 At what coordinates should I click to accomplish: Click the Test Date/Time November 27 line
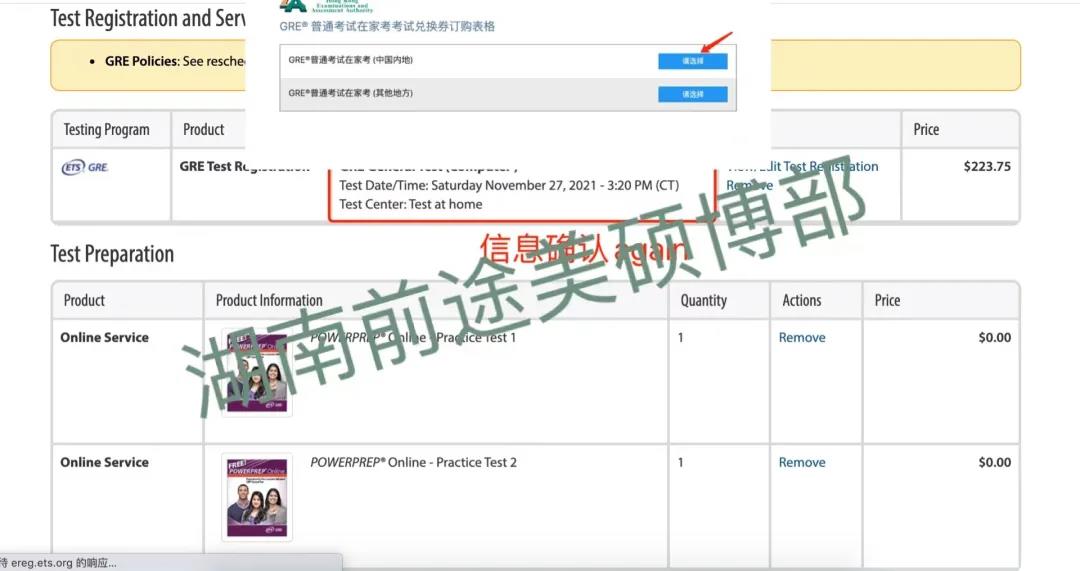pyautogui.click(x=509, y=185)
